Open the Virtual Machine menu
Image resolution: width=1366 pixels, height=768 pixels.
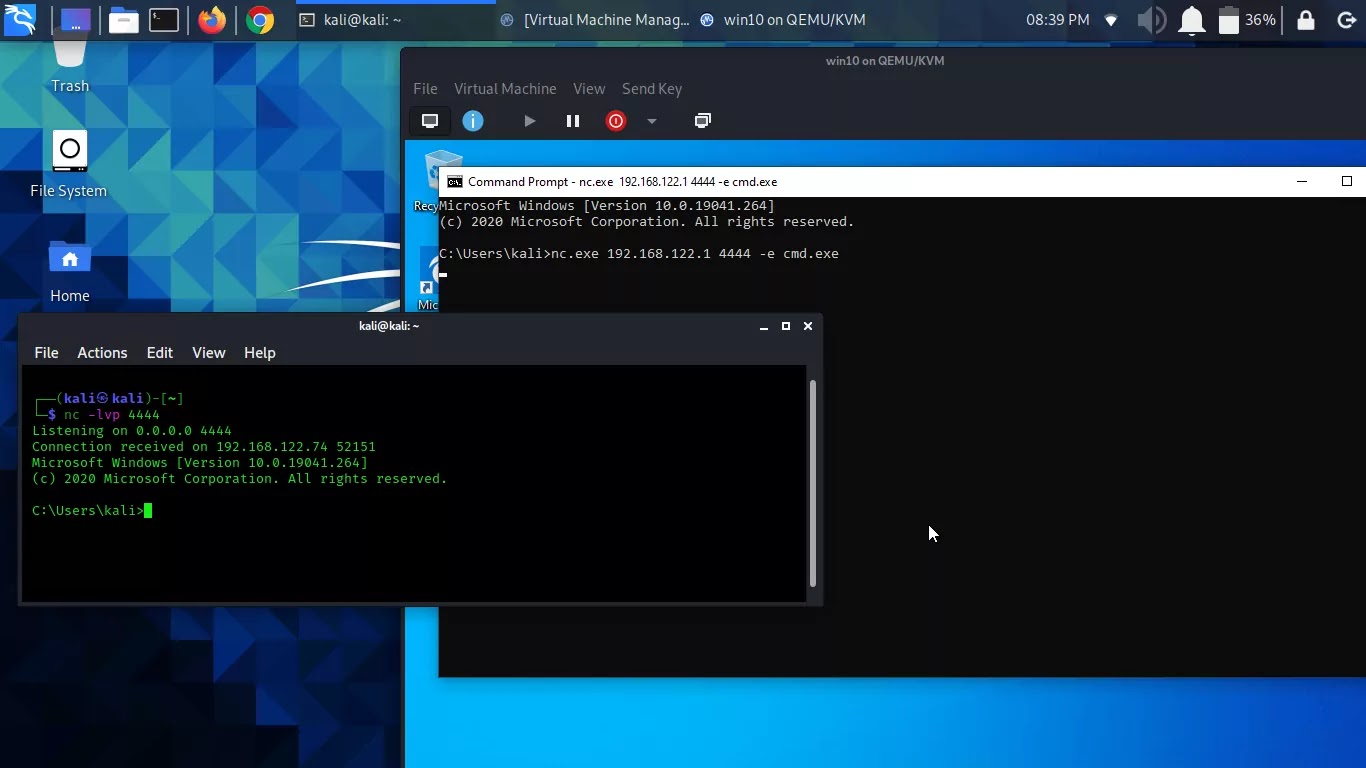[505, 89]
